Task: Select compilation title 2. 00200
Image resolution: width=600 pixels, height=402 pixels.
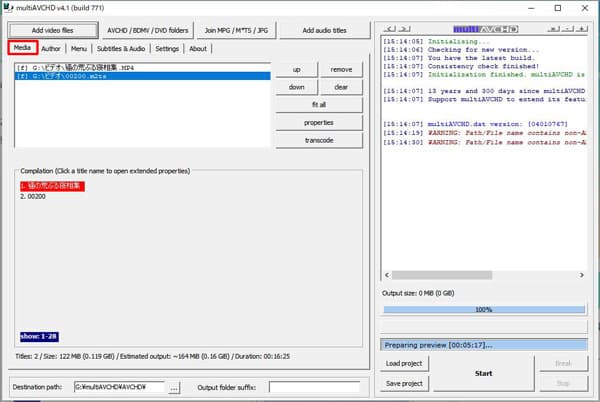Action: [36, 197]
